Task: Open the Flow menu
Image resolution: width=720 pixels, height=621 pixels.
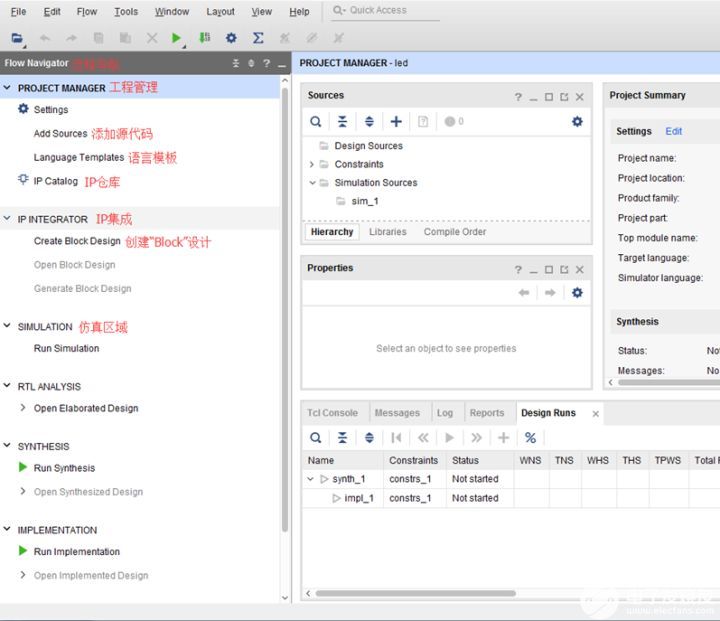Action: 87,11
